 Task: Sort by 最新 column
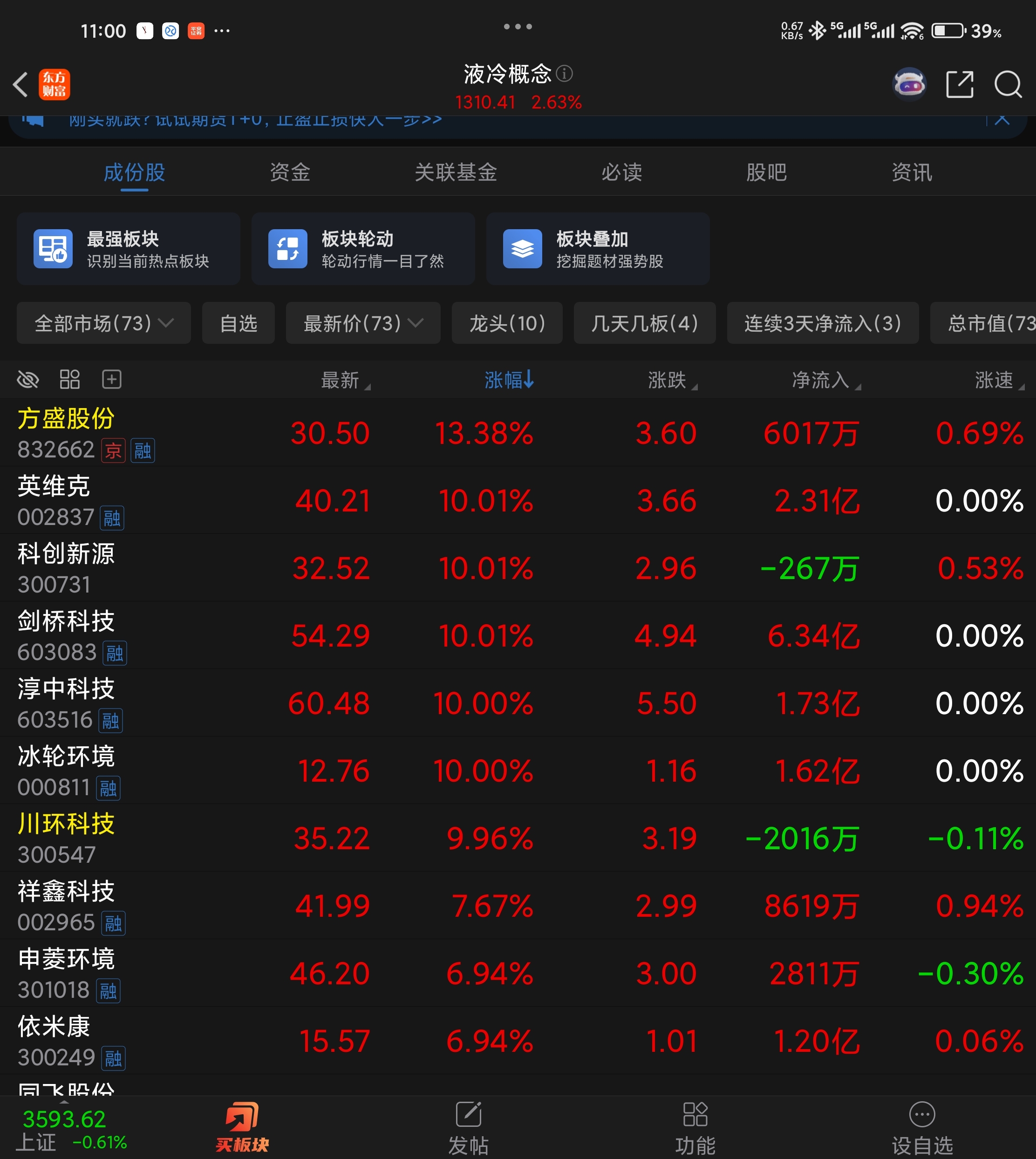[x=345, y=380]
